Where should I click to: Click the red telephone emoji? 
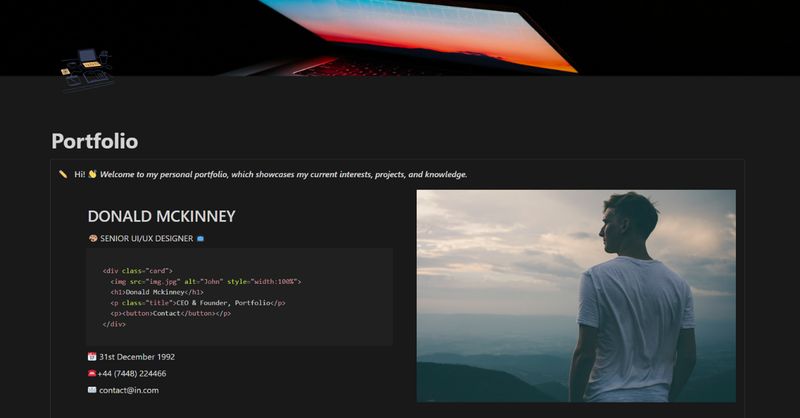pyautogui.click(x=92, y=373)
